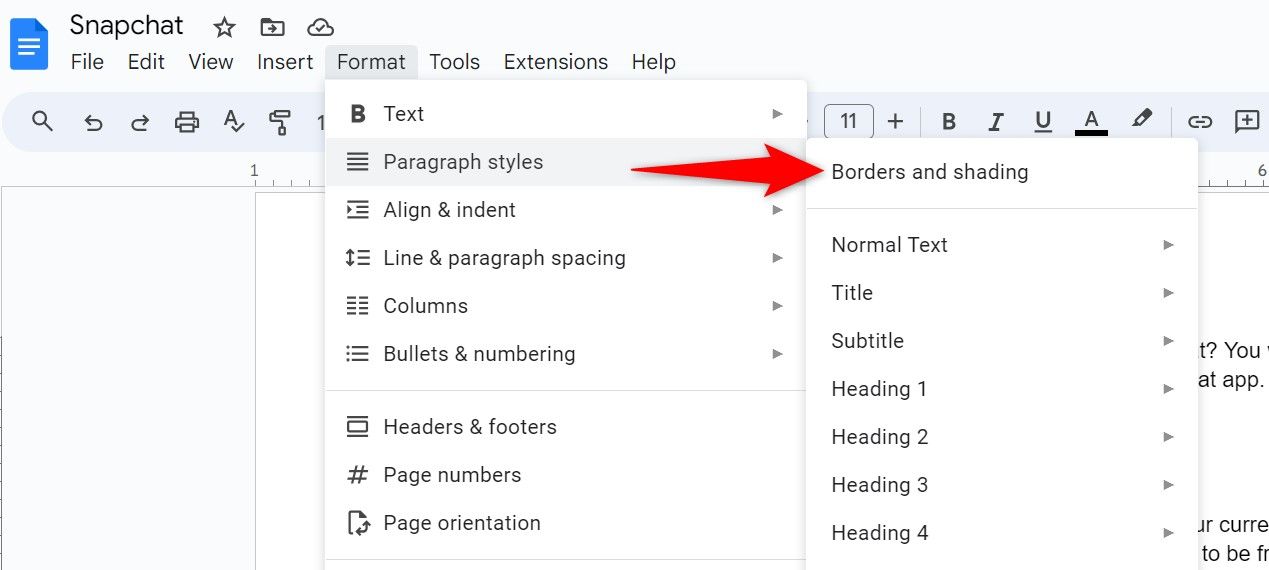Rename the Snapchat document title
Viewport: 1269px width, 570px height.
click(127, 26)
